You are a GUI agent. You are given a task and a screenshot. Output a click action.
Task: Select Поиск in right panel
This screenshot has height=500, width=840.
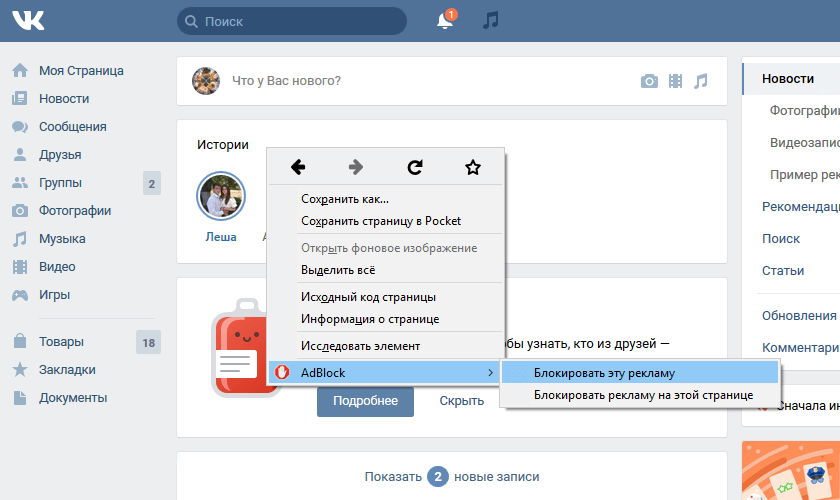point(781,238)
